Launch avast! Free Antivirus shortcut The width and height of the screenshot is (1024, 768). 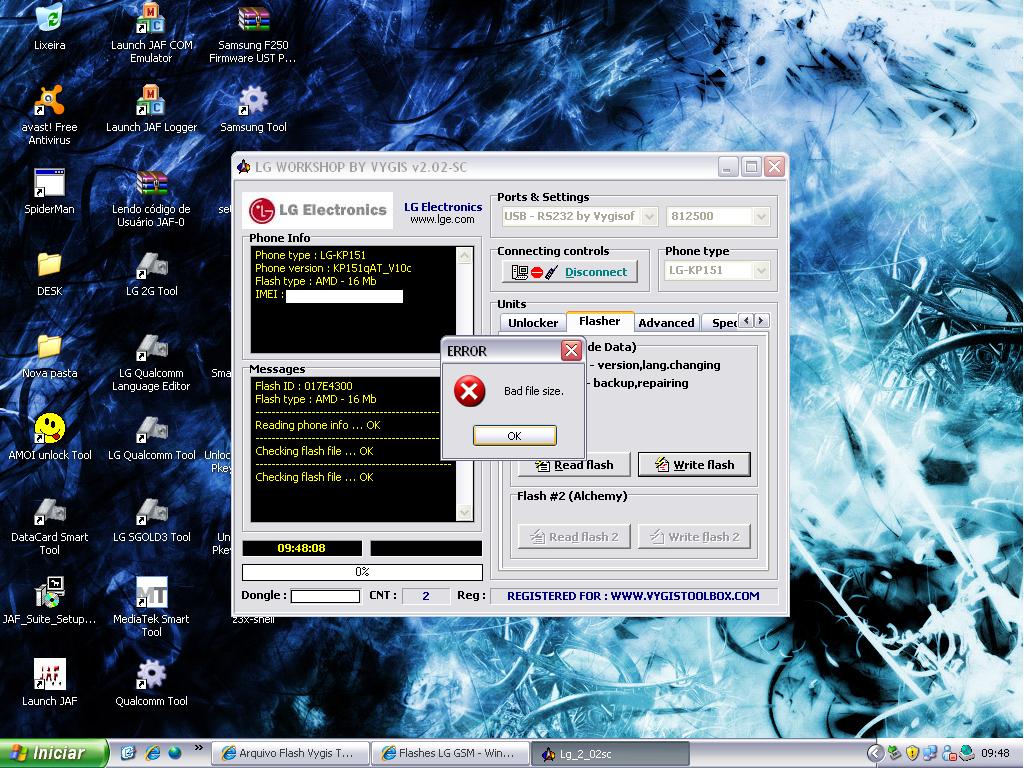(x=49, y=101)
